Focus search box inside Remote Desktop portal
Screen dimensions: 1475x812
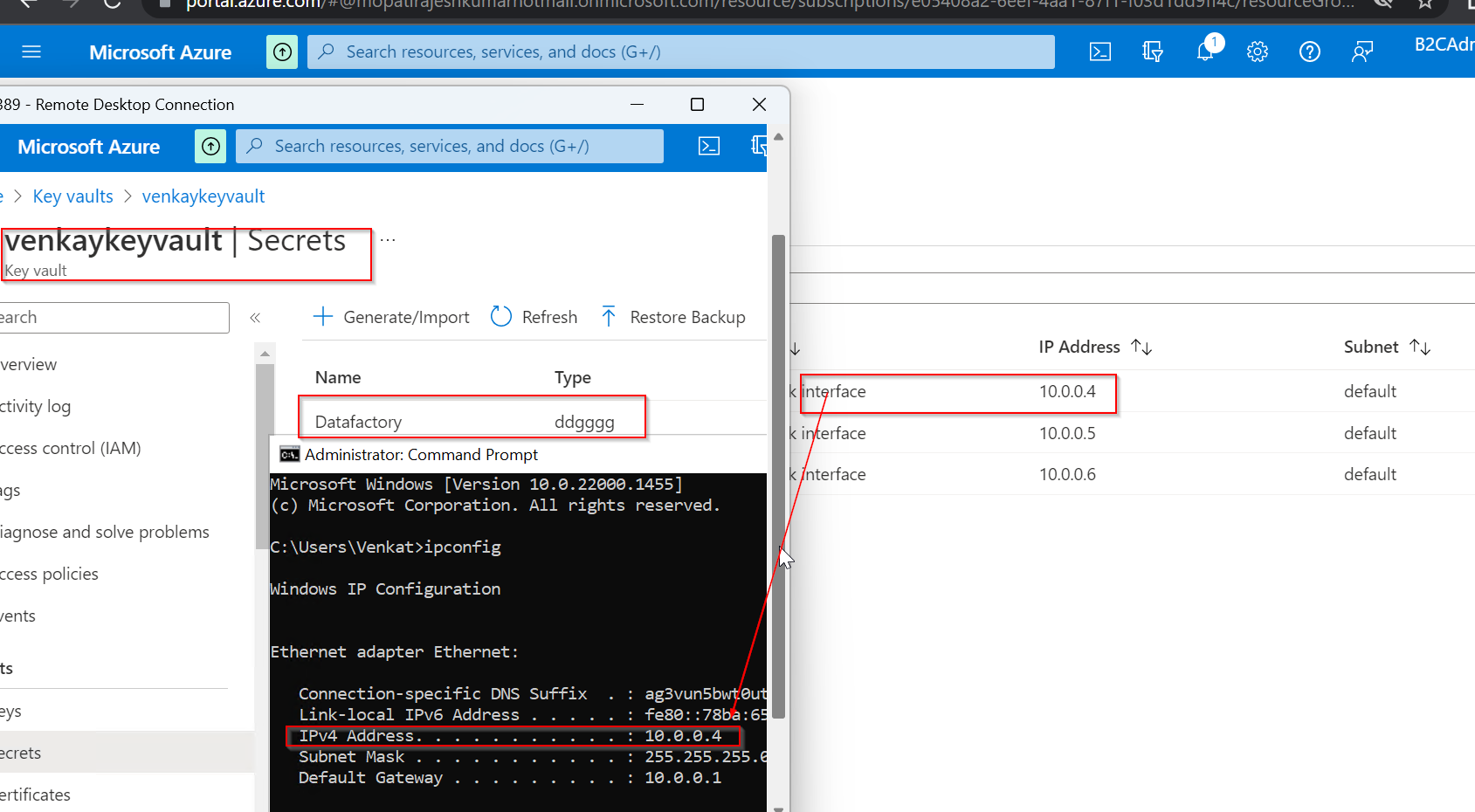pyautogui.click(x=450, y=147)
